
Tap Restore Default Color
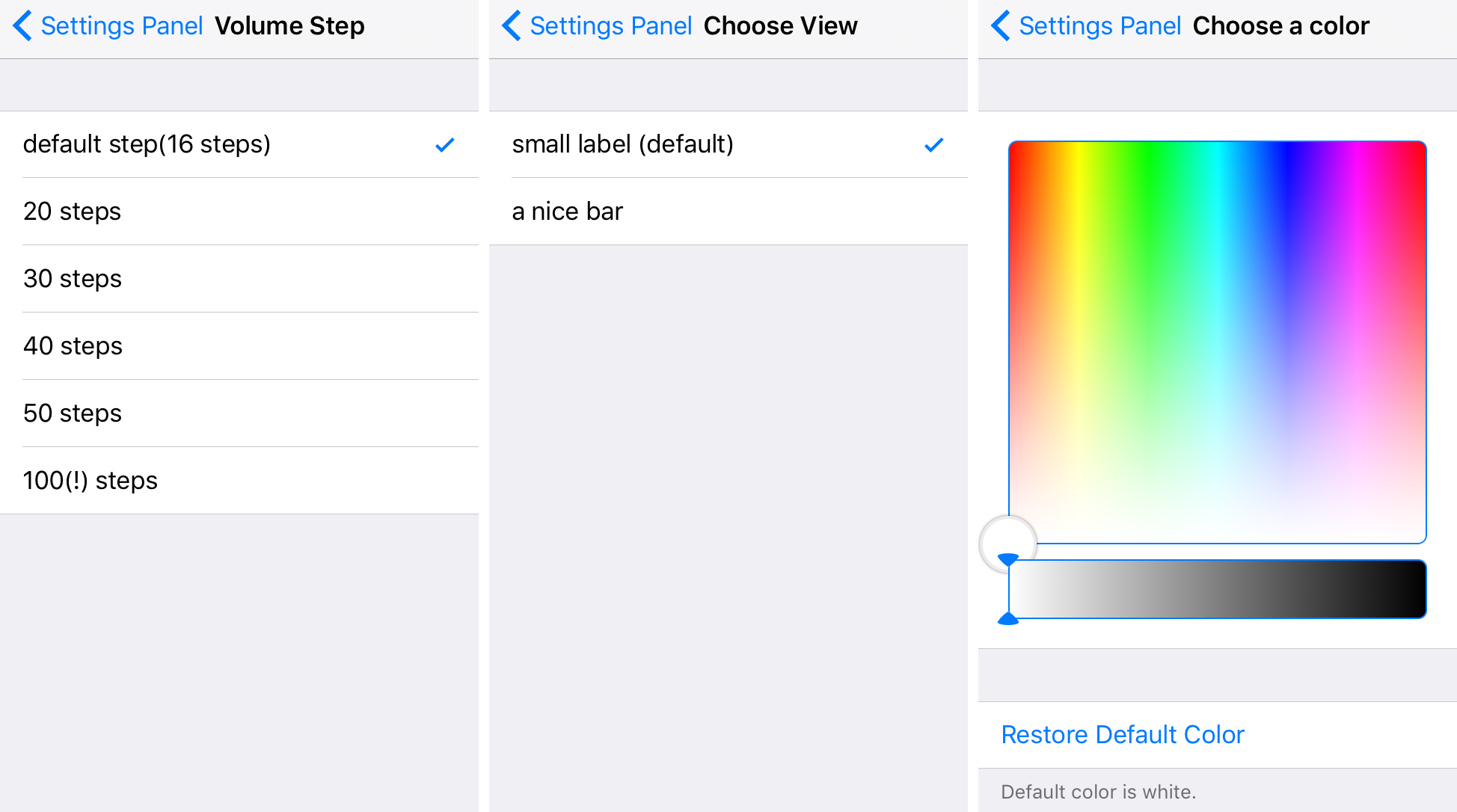click(x=1123, y=734)
